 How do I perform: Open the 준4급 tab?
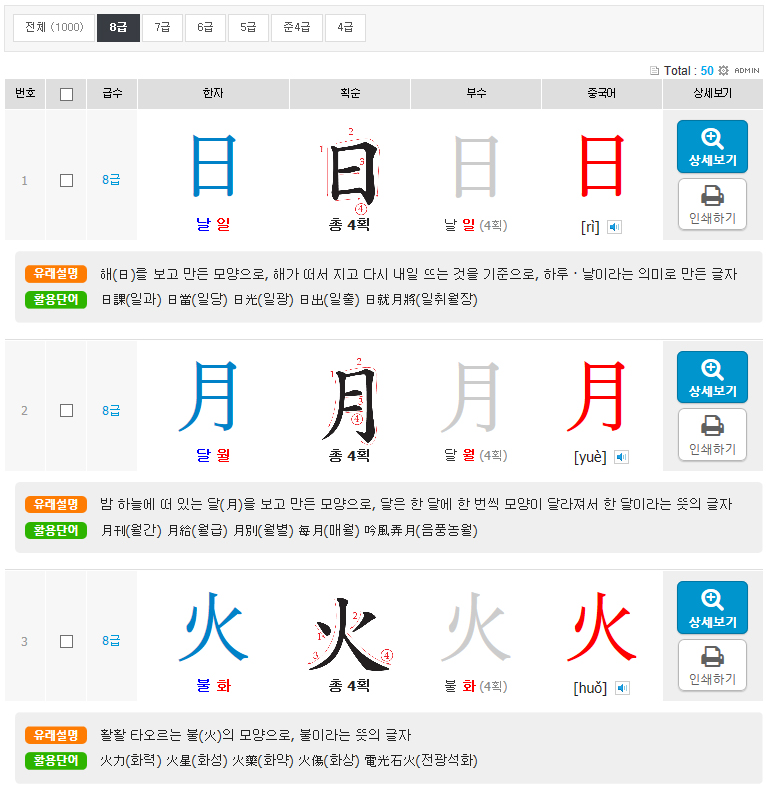coord(296,28)
